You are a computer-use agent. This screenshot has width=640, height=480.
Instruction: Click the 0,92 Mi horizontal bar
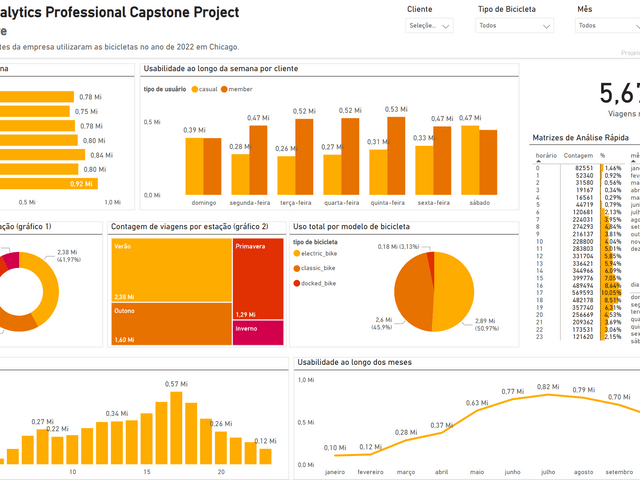[x=49, y=184]
